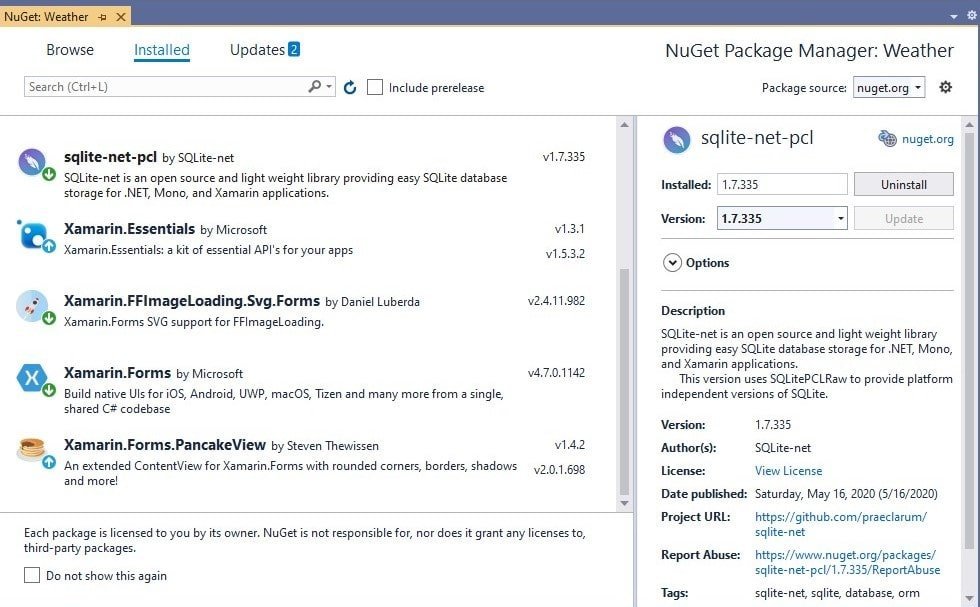
Task: Close the NuGet: Weather tab
Action: (121, 17)
